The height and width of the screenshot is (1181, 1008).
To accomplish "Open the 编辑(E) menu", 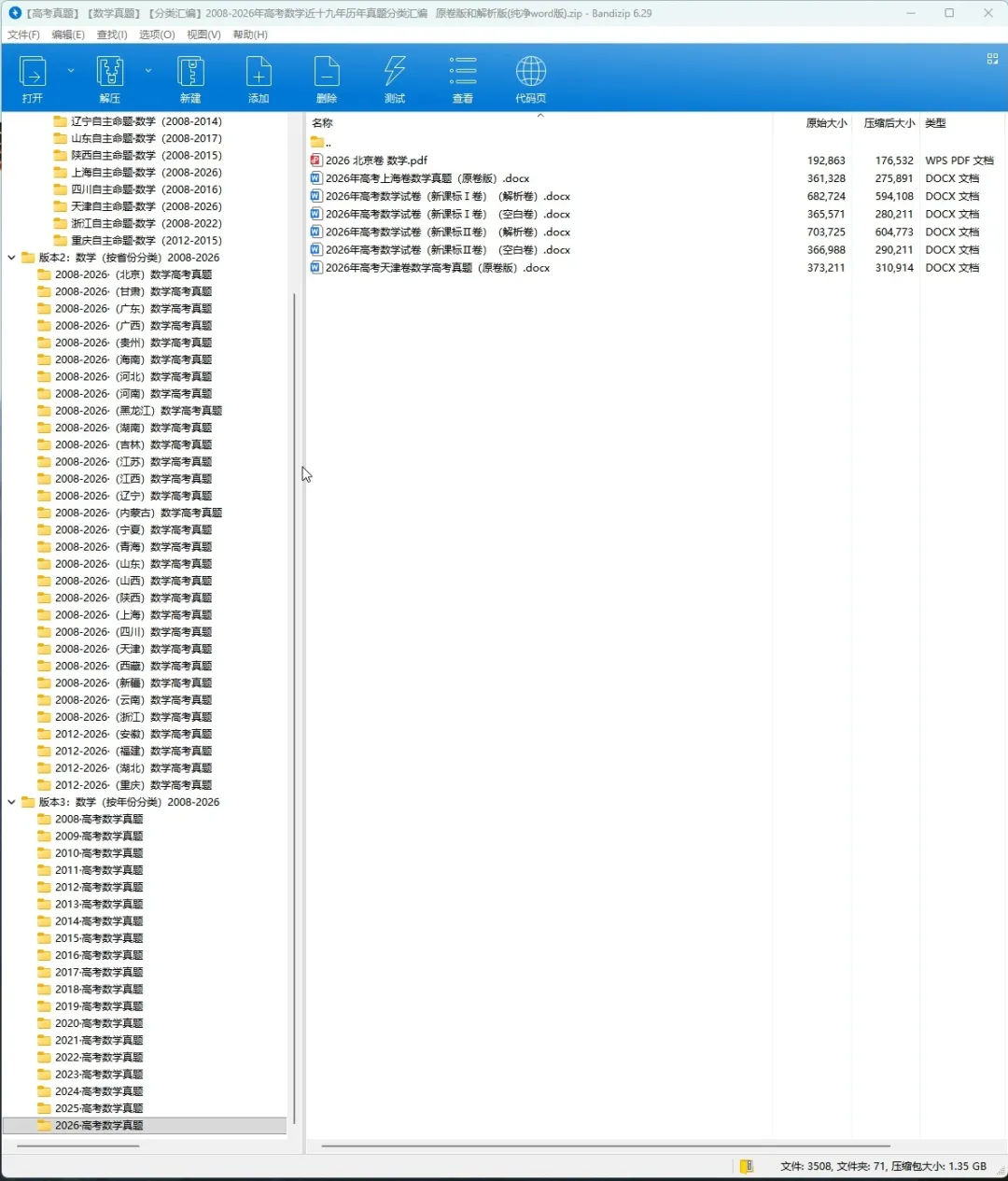I will (68, 35).
